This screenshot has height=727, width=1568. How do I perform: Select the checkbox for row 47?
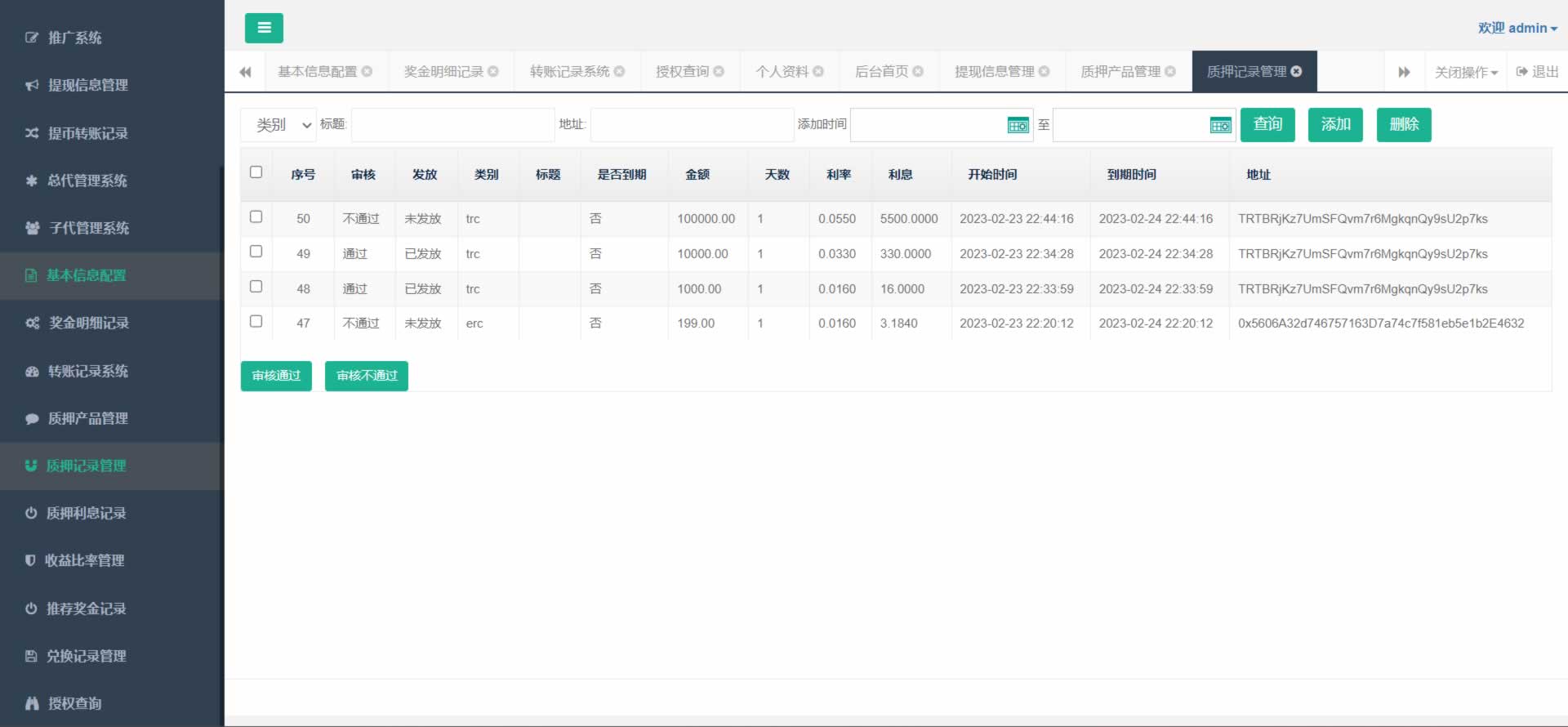(x=256, y=322)
